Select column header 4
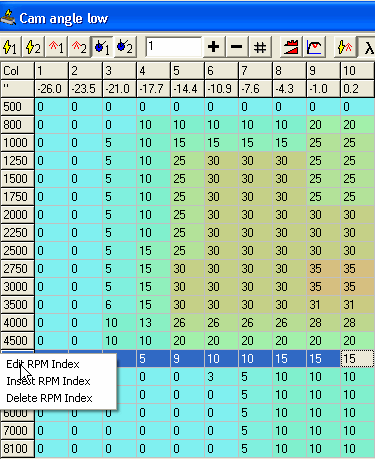 [153, 71]
